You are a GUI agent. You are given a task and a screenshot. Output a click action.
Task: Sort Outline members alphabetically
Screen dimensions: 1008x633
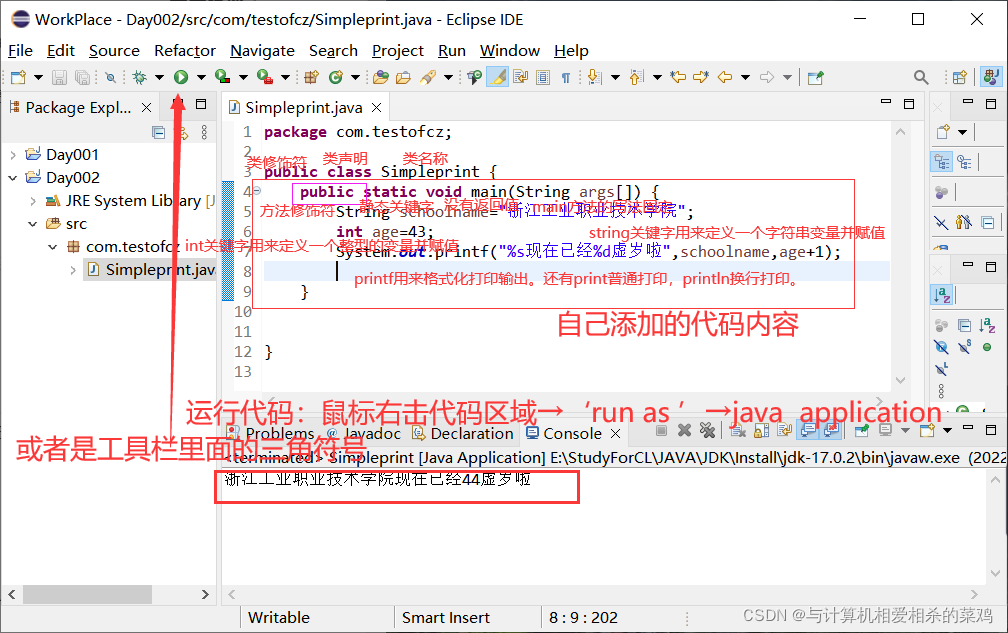944,294
